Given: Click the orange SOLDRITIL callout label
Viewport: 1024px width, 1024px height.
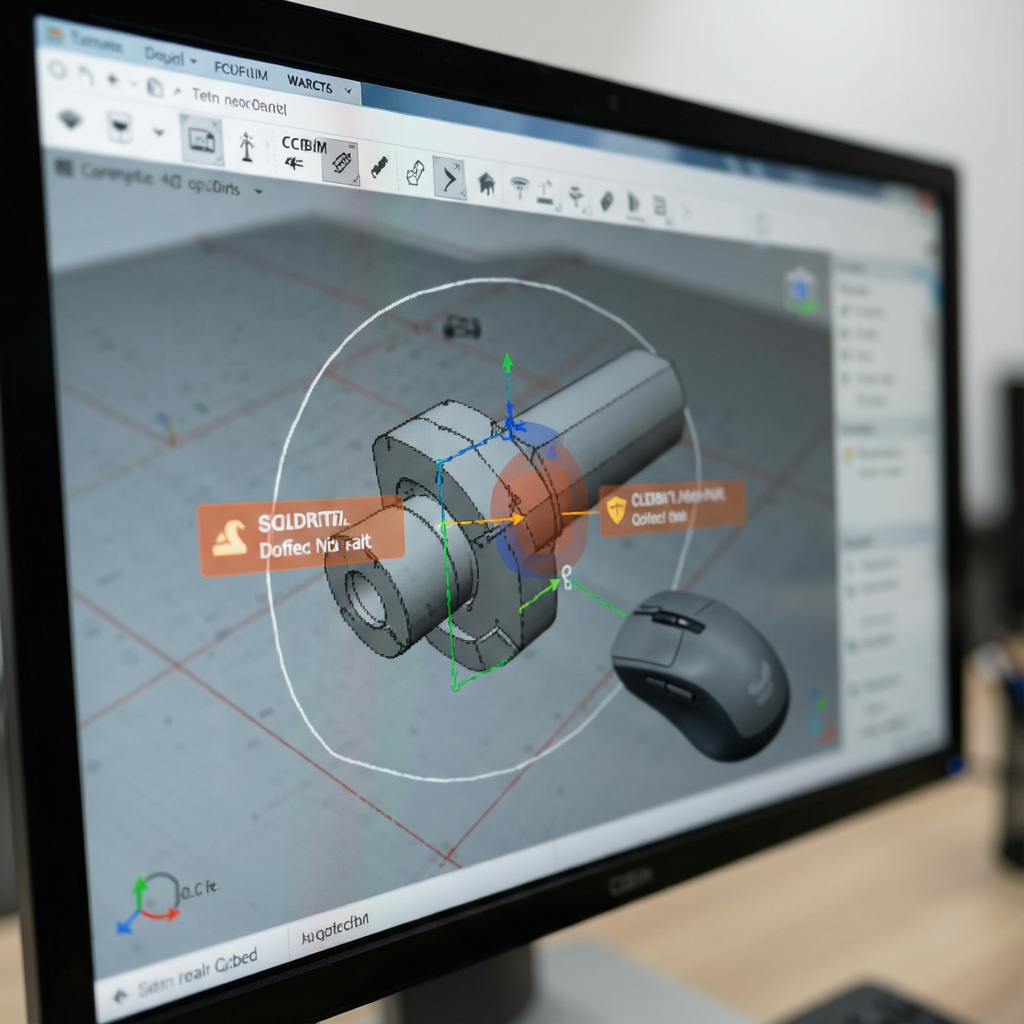Looking at the screenshot, I should click(x=301, y=536).
